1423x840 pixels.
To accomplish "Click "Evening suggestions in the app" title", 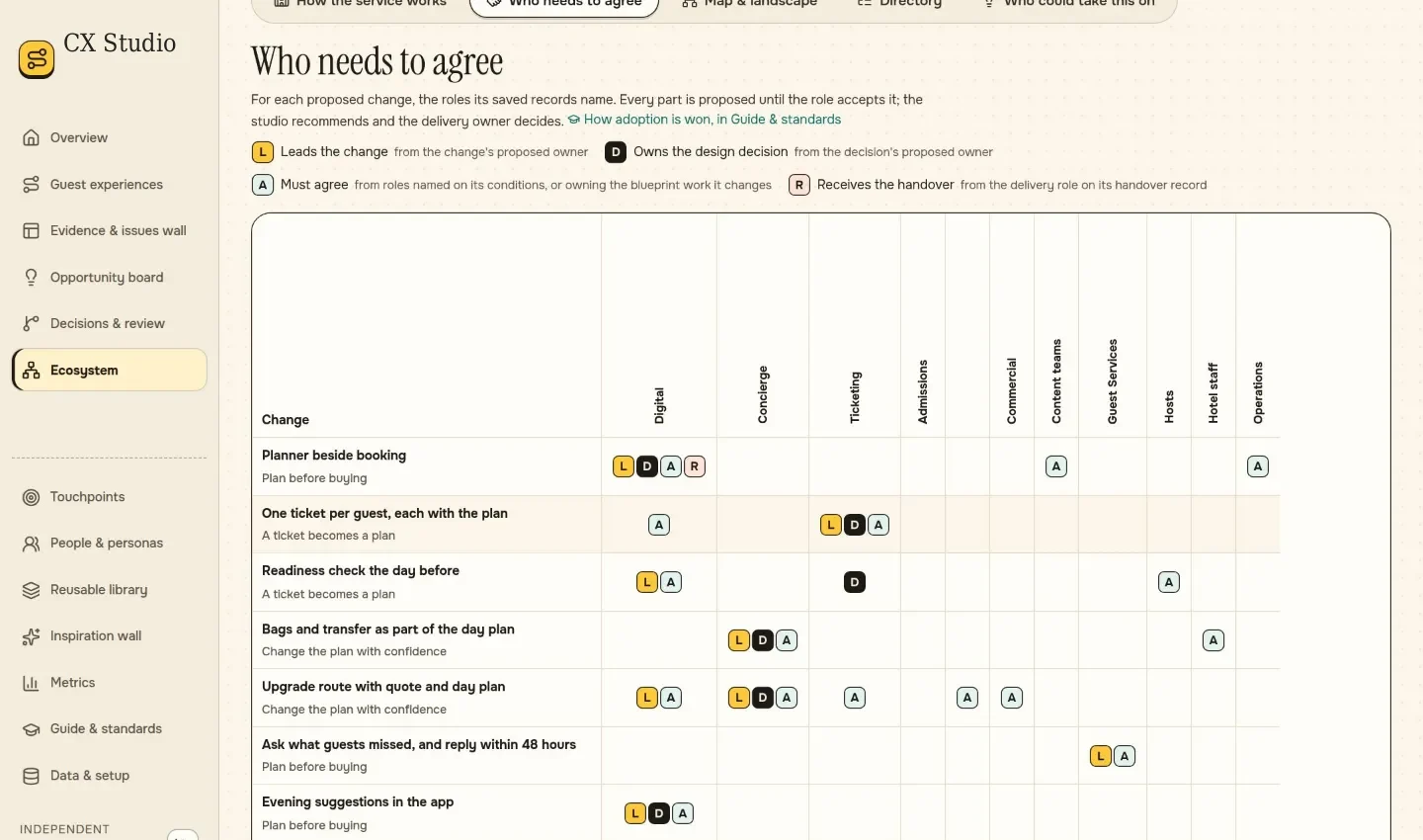I will (358, 802).
